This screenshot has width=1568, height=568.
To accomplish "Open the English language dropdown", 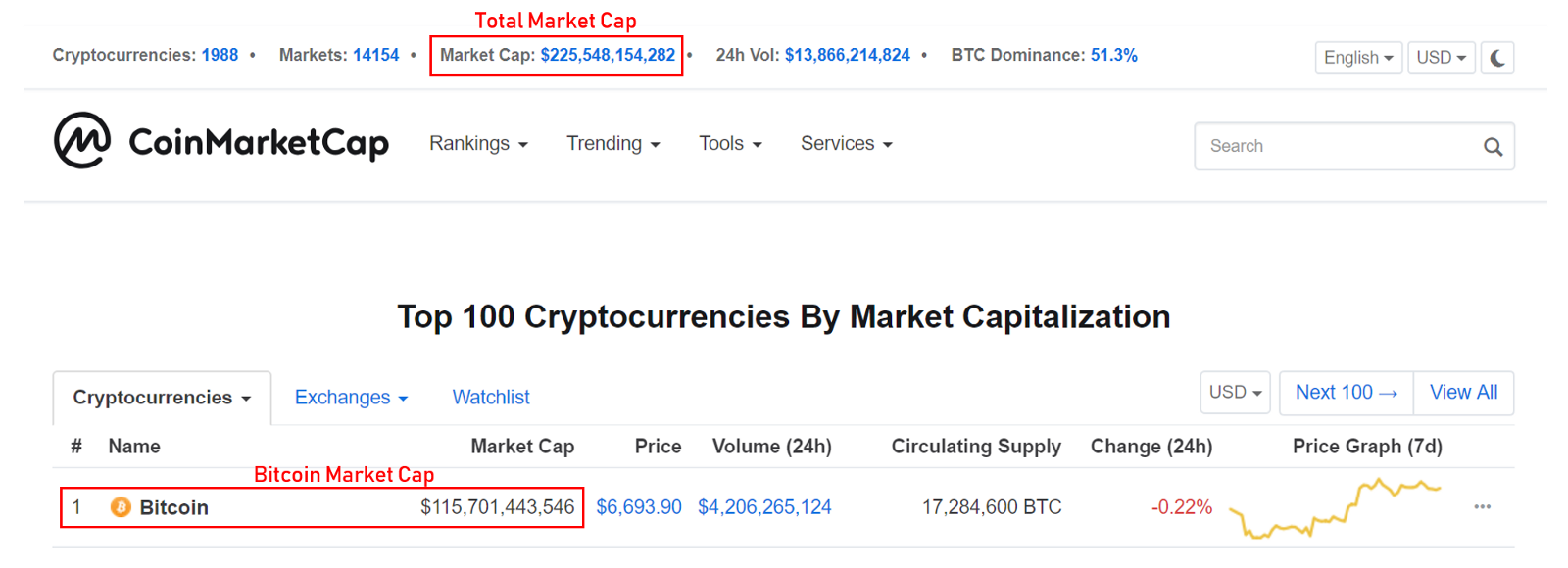I will (1357, 58).
